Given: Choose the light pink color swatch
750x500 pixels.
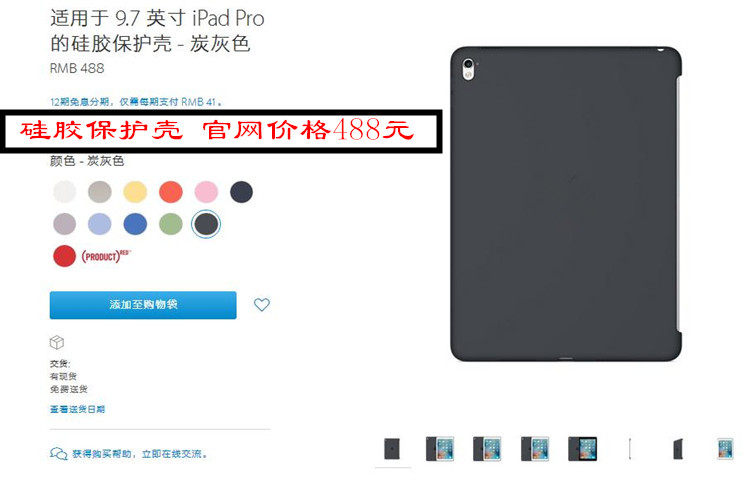Looking at the screenshot, I should (x=206, y=192).
